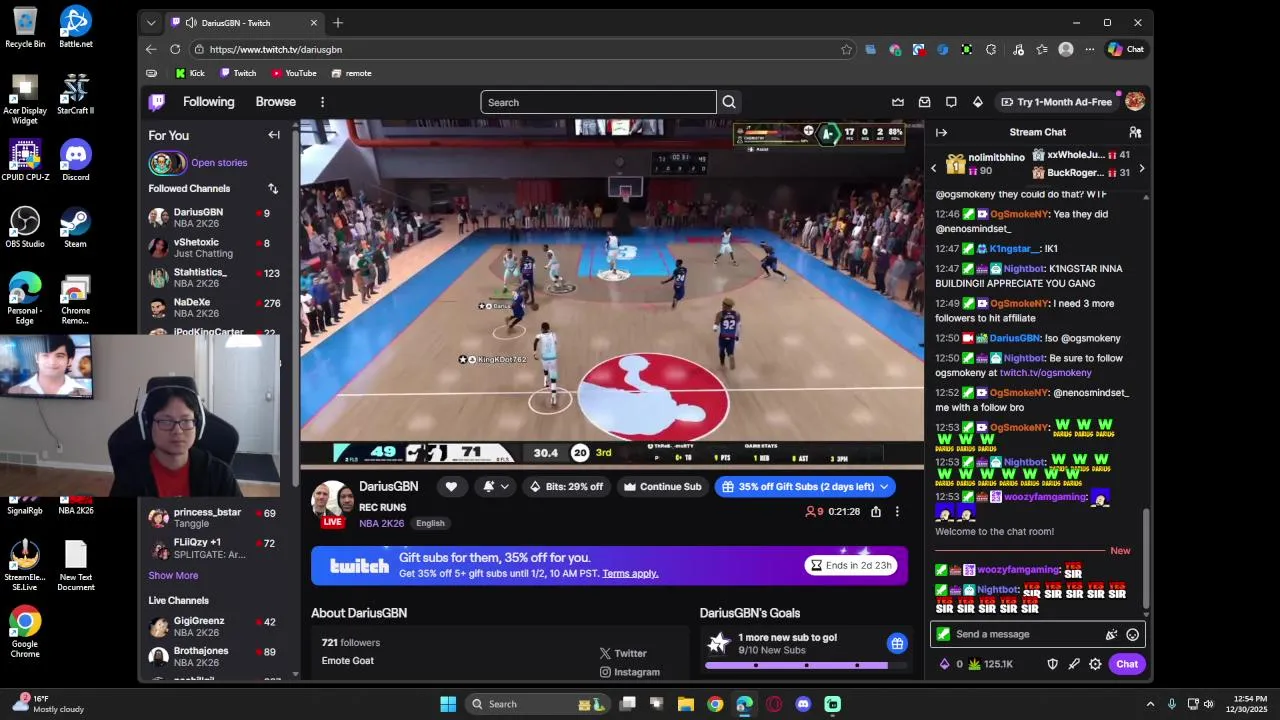Open the chat Community users list
1280x720 pixels.
pos(1135,132)
